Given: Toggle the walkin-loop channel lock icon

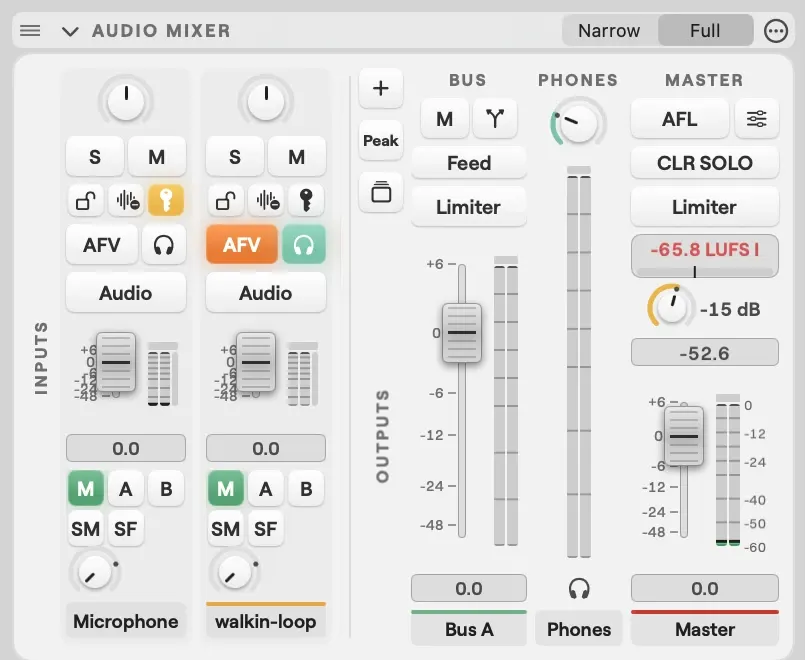Looking at the screenshot, I should pyautogui.click(x=226, y=200).
